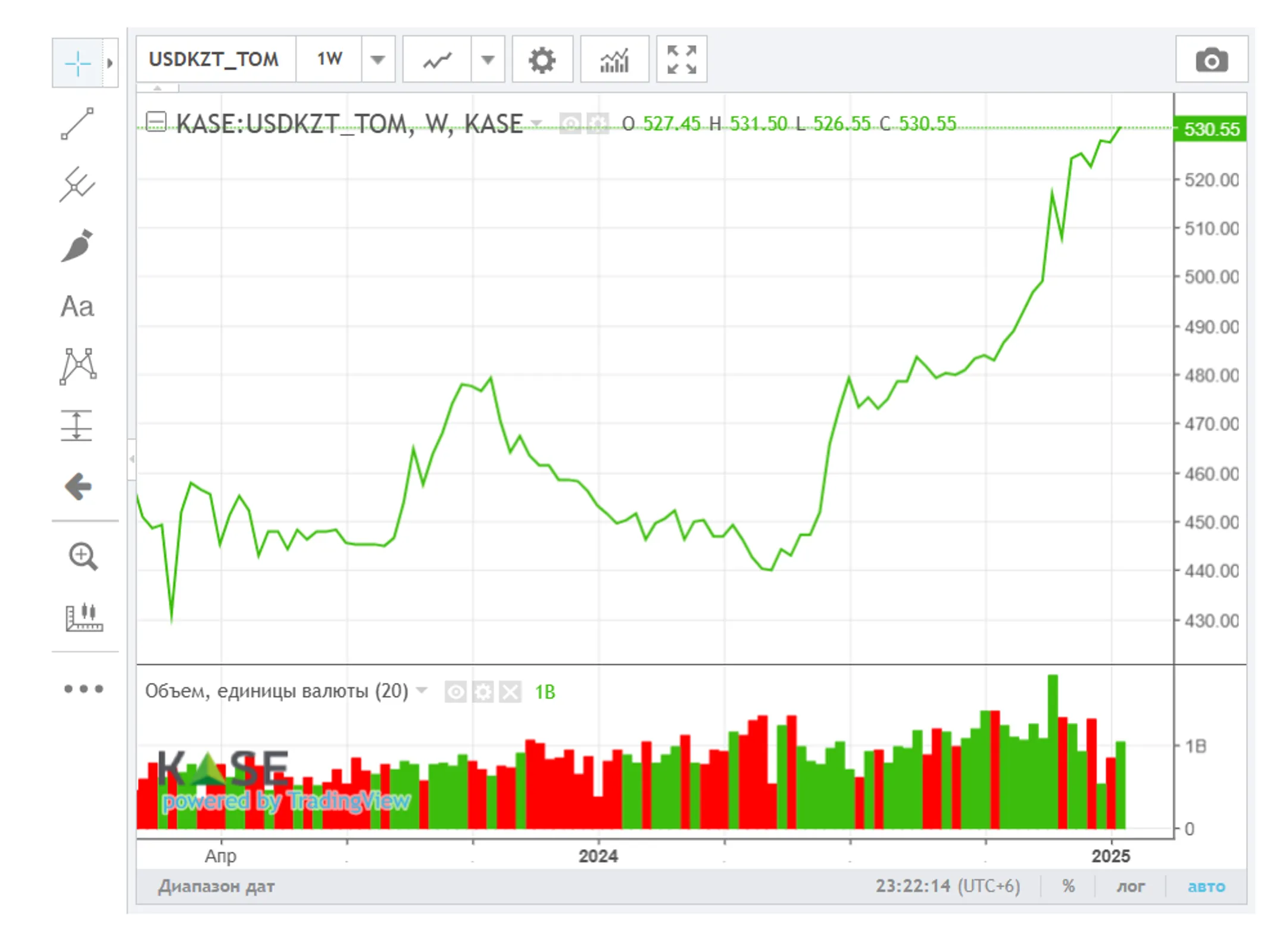Open chart settings gear icon
The image size is (1286, 952).
point(542,60)
